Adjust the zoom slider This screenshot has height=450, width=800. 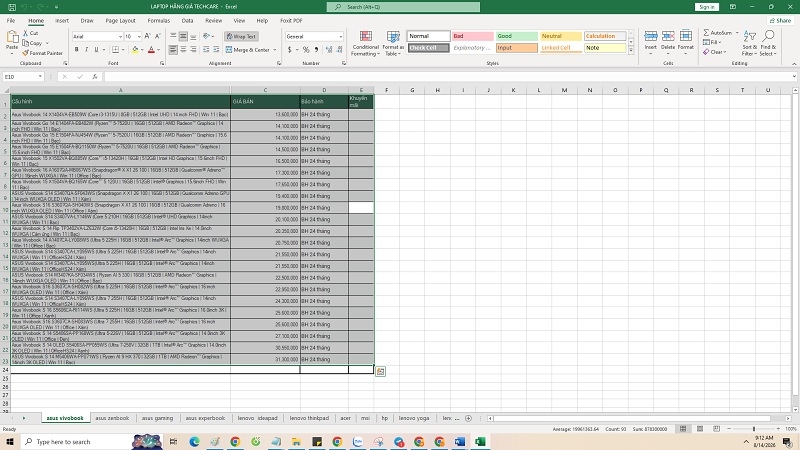pos(754,429)
